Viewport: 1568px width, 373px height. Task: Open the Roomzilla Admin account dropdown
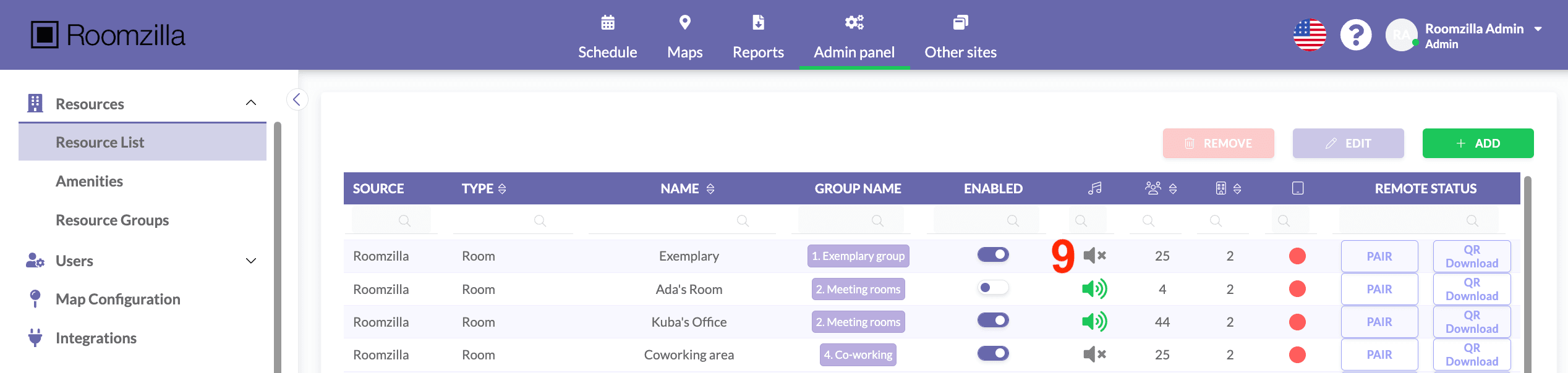tap(1538, 29)
